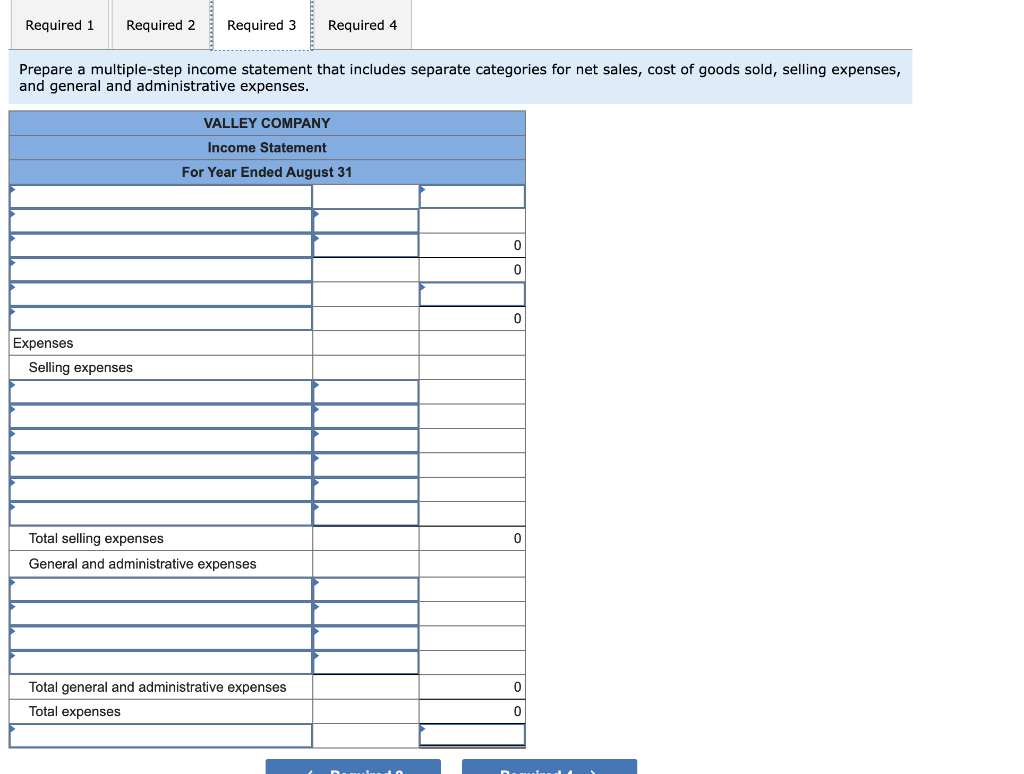Open the fourth account dropdown under Selling expenses
The height and width of the screenshot is (774, 1024).
(x=160, y=464)
